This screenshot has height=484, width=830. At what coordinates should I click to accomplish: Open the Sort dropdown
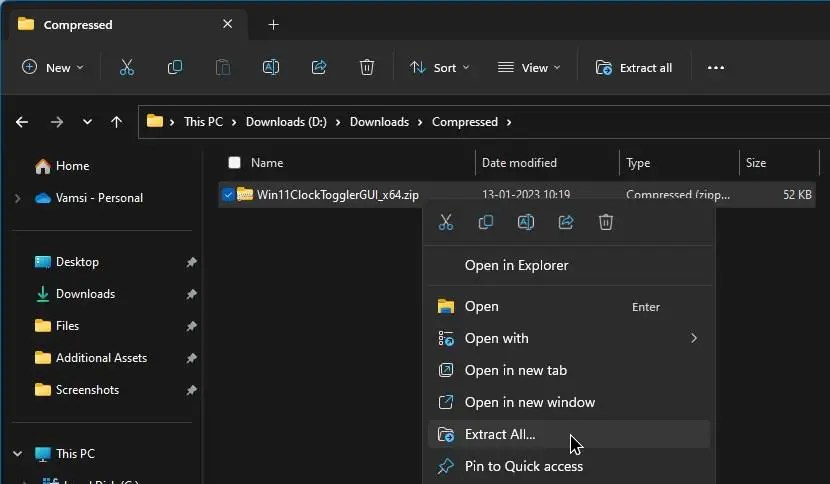pos(439,68)
